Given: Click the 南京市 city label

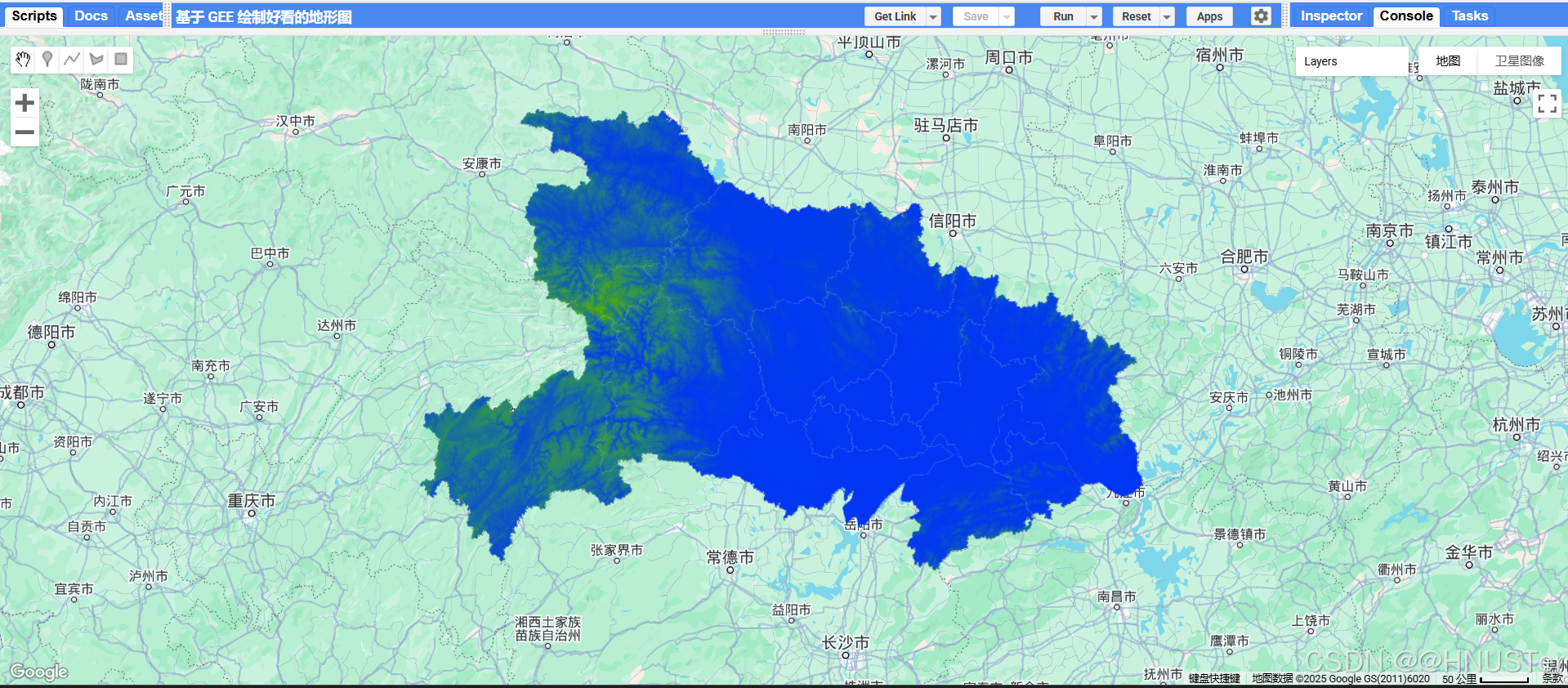Looking at the screenshot, I should tap(1389, 231).
